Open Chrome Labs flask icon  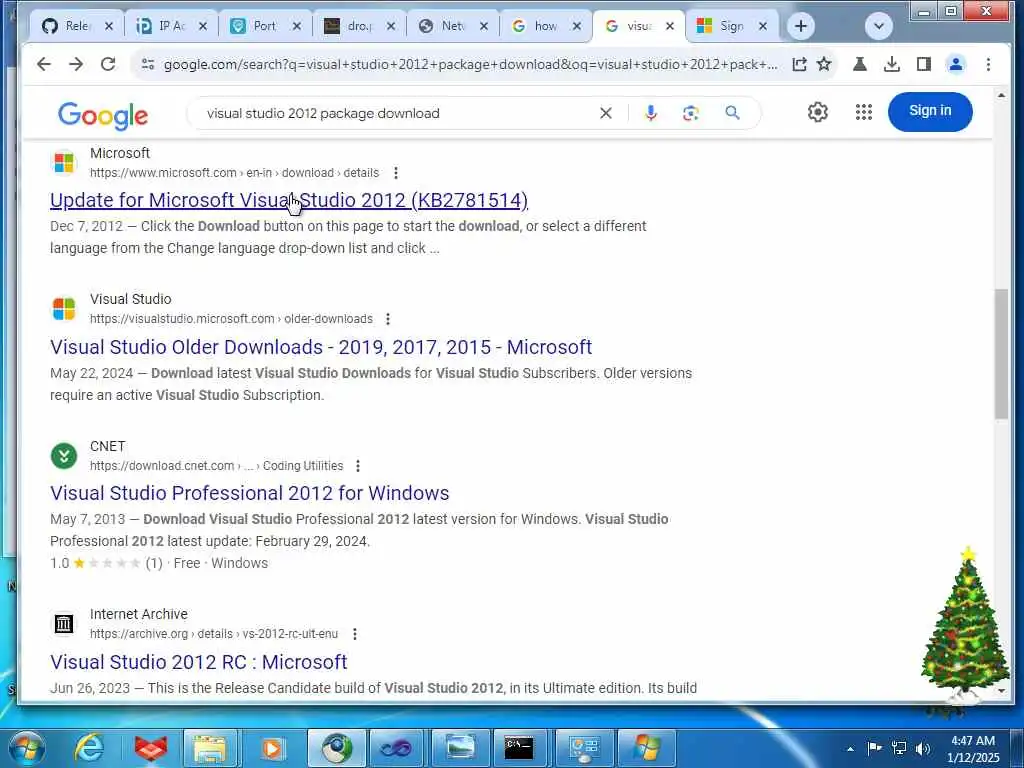tap(859, 64)
